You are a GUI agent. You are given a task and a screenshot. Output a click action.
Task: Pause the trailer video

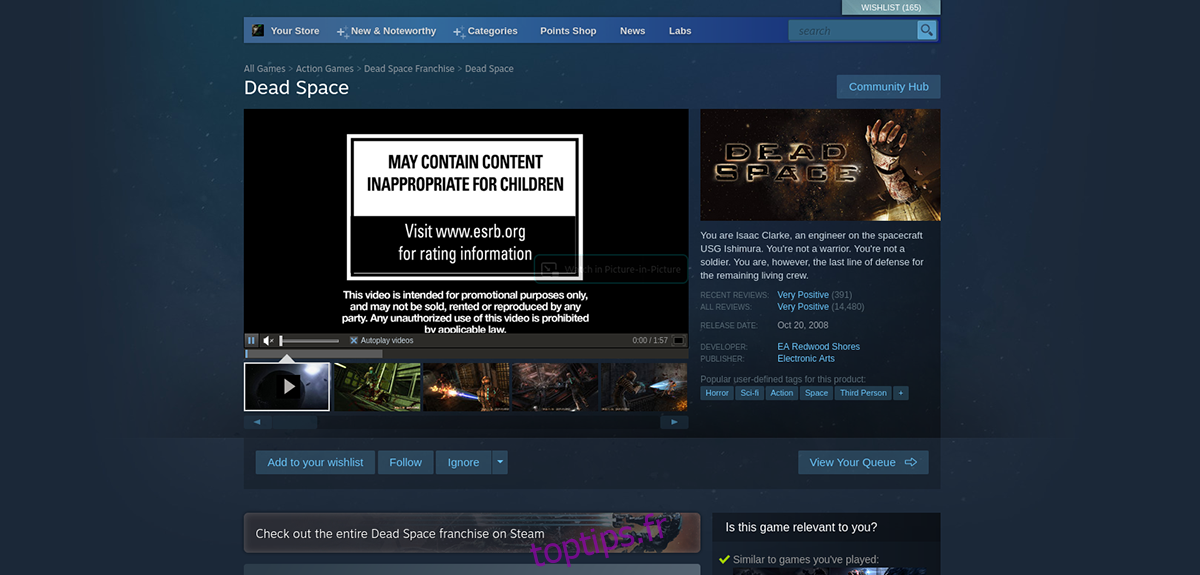click(x=252, y=341)
